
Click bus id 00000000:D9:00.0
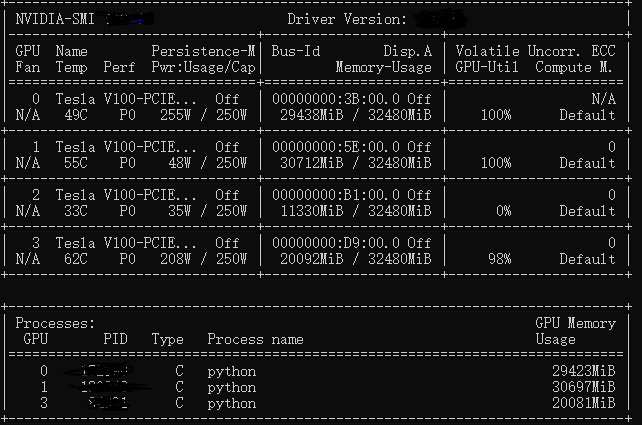tap(336, 243)
